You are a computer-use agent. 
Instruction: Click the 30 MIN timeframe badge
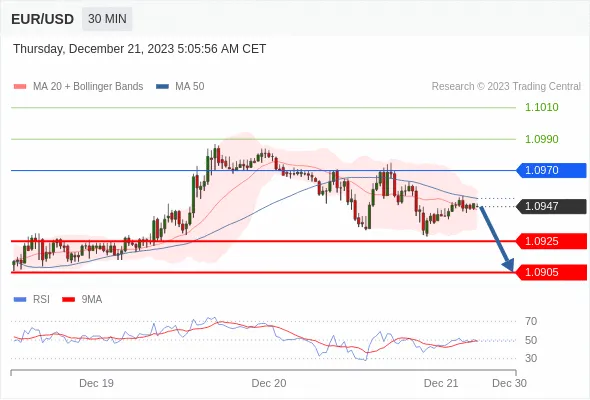(x=107, y=19)
